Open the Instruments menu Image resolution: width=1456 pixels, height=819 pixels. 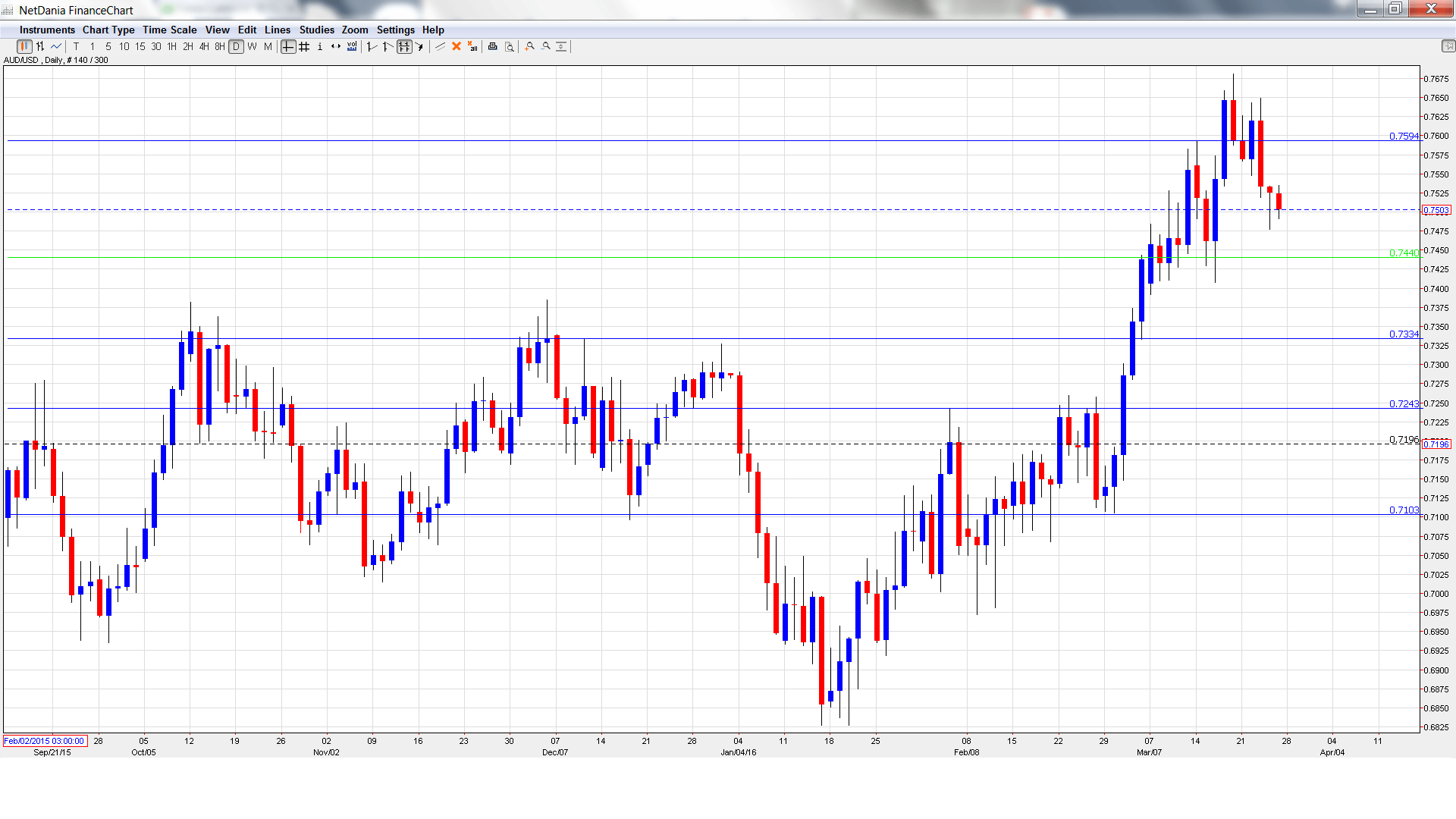click(x=47, y=30)
